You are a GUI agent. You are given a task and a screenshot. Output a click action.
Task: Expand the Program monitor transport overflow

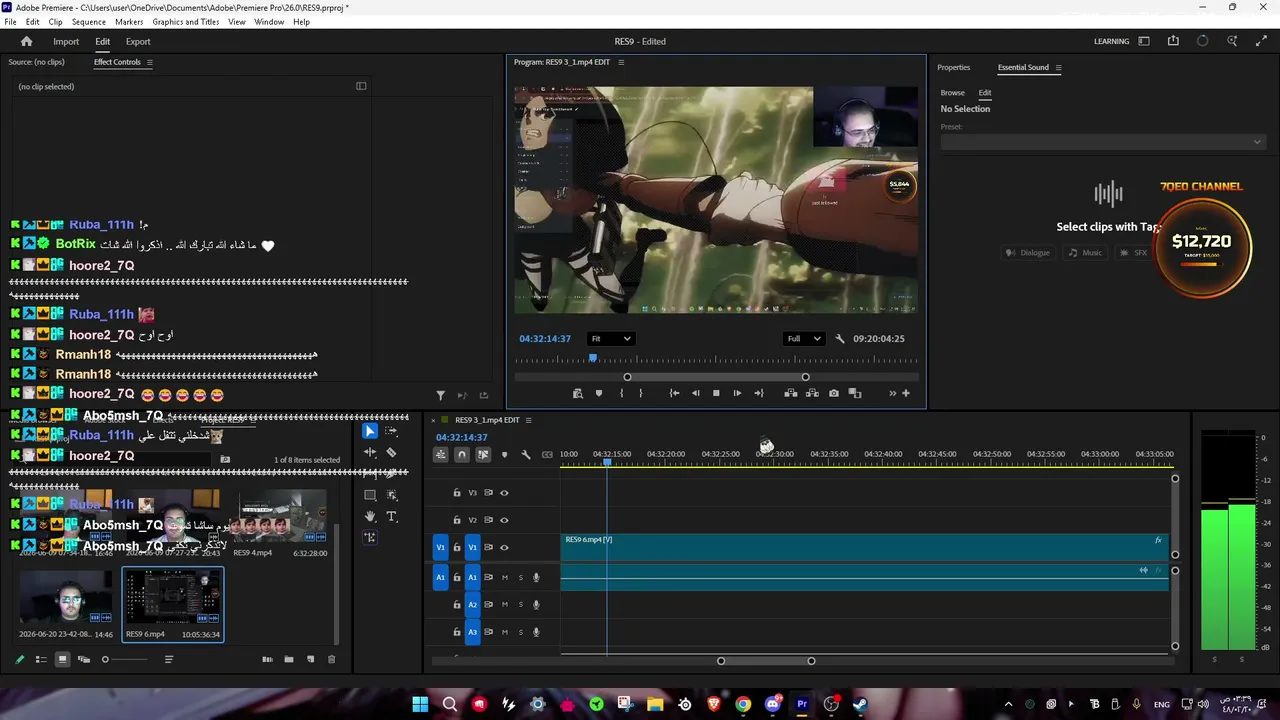[893, 393]
